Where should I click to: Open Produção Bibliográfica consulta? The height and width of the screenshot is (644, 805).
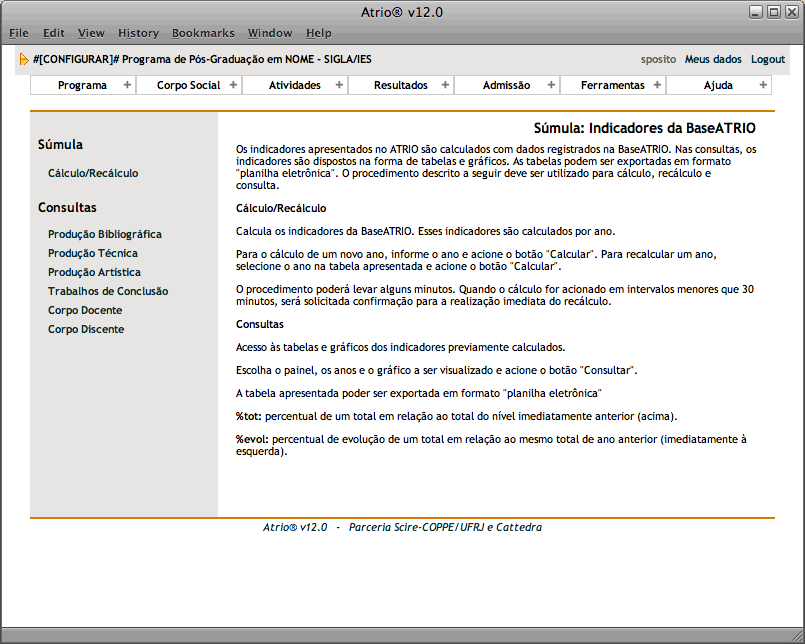[x=104, y=234]
